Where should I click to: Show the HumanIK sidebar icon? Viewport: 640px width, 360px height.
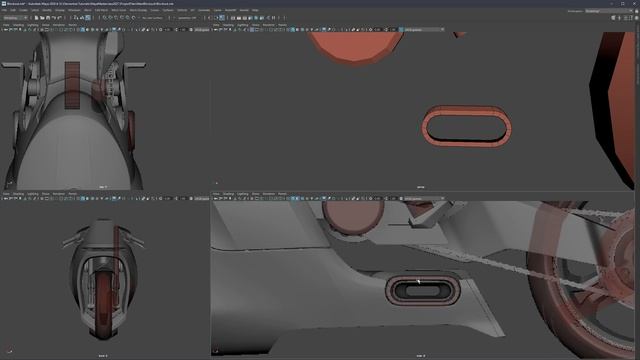click(x=619, y=18)
